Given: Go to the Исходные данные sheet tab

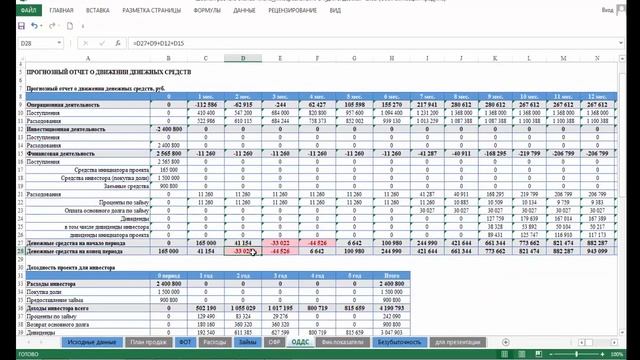Looking at the screenshot, I should [x=92, y=342].
